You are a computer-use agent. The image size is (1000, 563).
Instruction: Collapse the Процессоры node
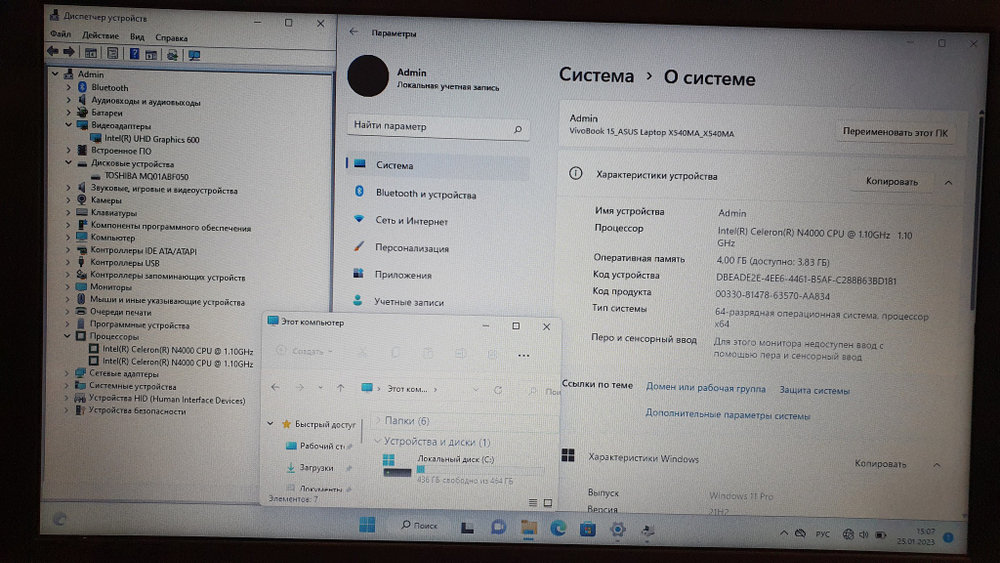(68, 336)
